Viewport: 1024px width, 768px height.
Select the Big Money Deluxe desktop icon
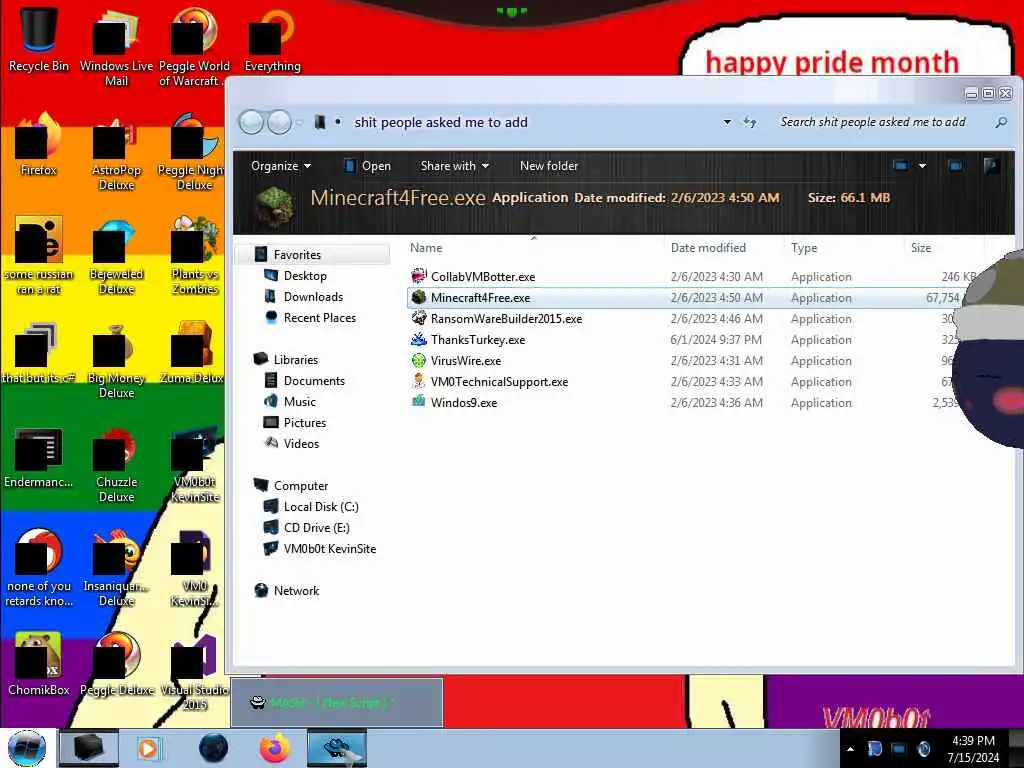116,360
